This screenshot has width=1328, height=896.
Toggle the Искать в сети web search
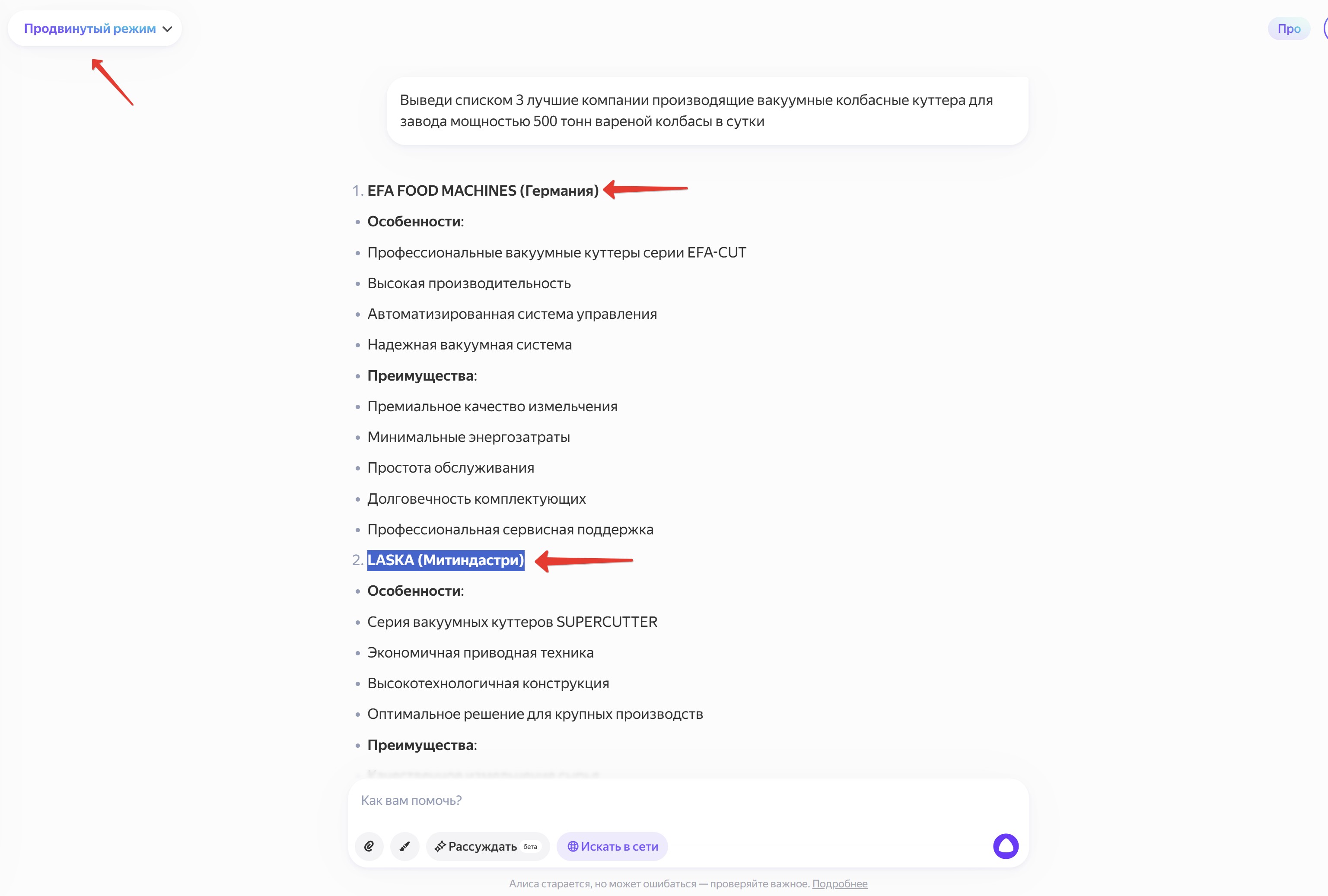coord(612,846)
